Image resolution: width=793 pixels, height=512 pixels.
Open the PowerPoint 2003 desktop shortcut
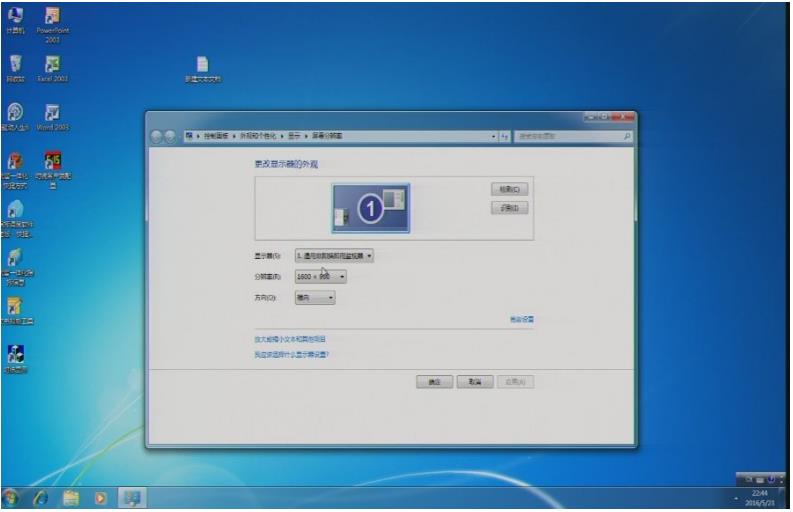52,17
